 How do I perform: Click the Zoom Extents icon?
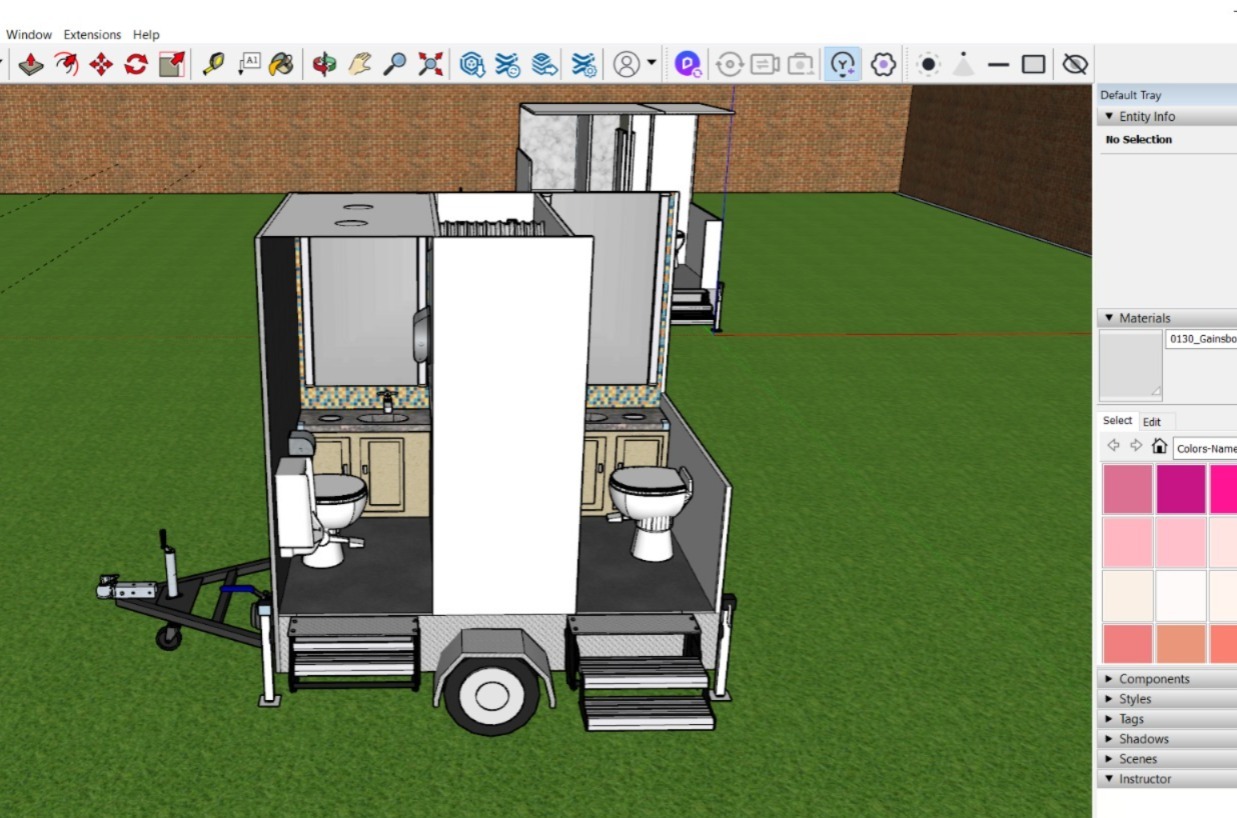431,65
